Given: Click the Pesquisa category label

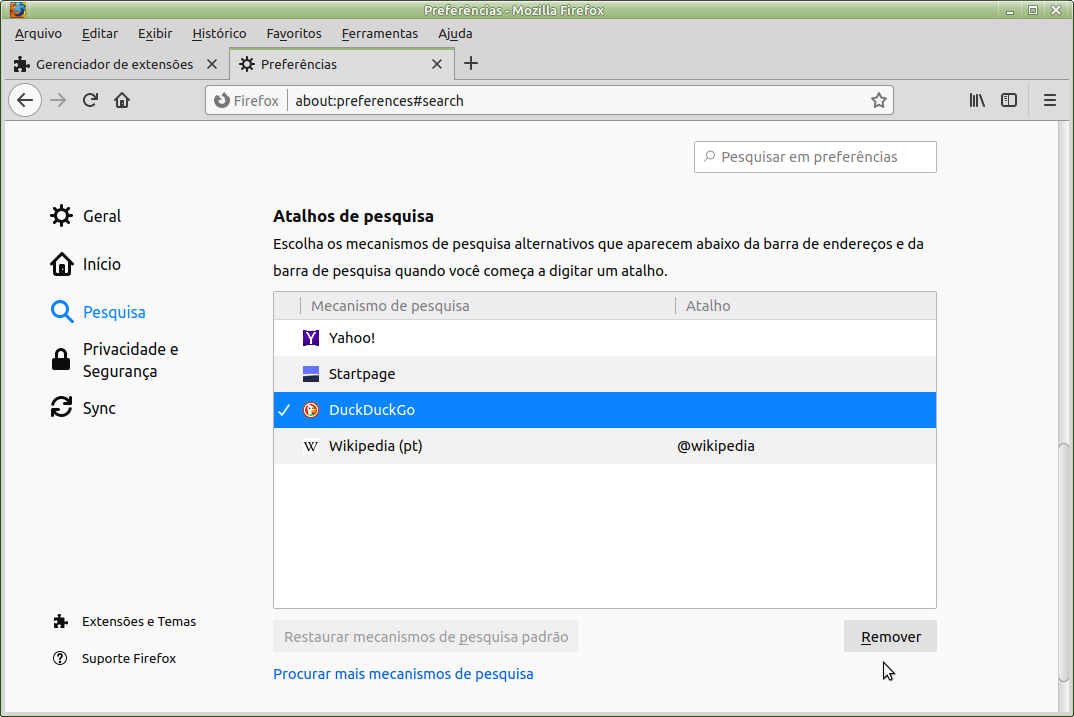Looking at the screenshot, I should pyautogui.click(x=114, y=312).
